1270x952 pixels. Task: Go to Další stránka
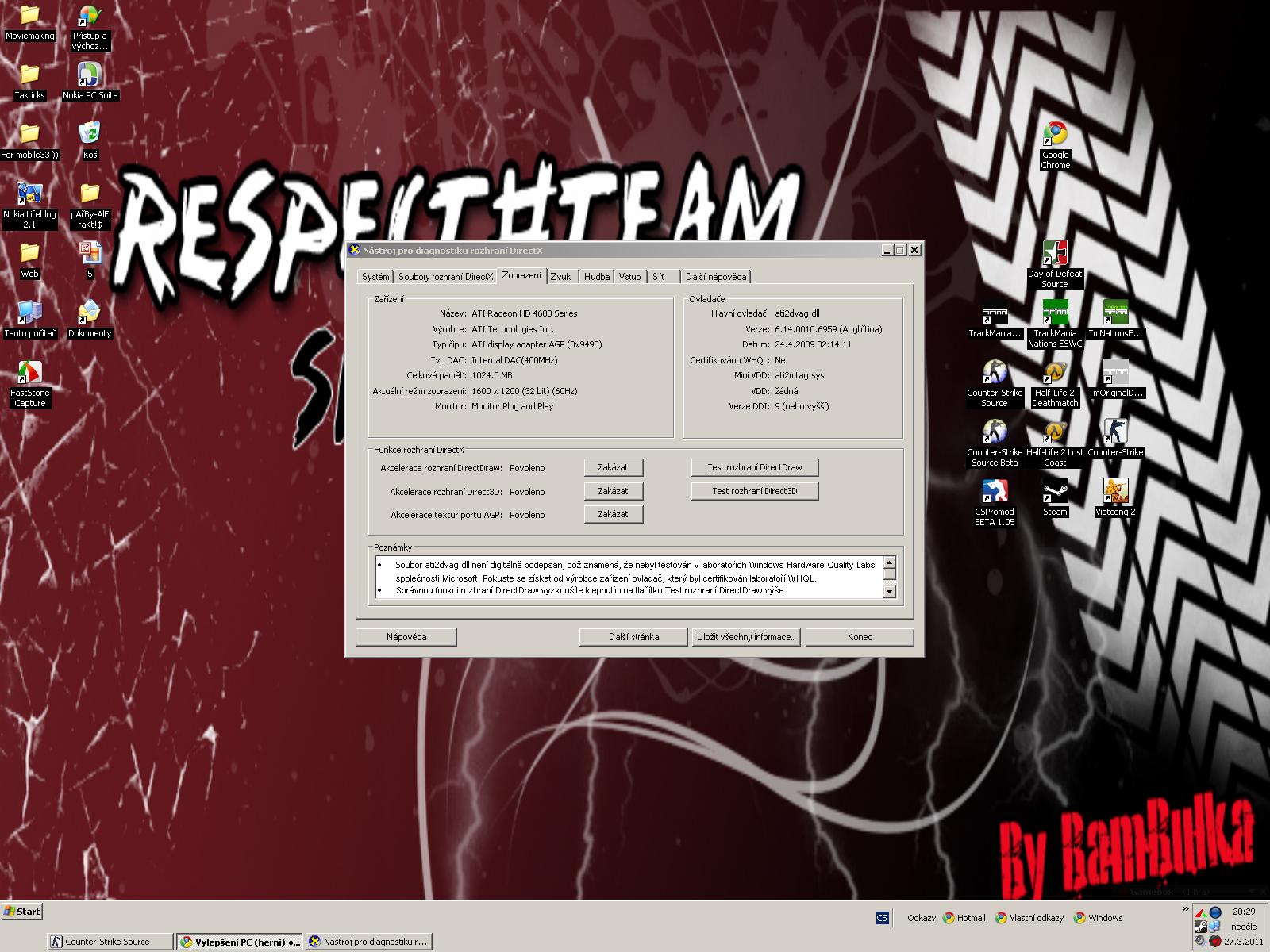tap(633, 637)
